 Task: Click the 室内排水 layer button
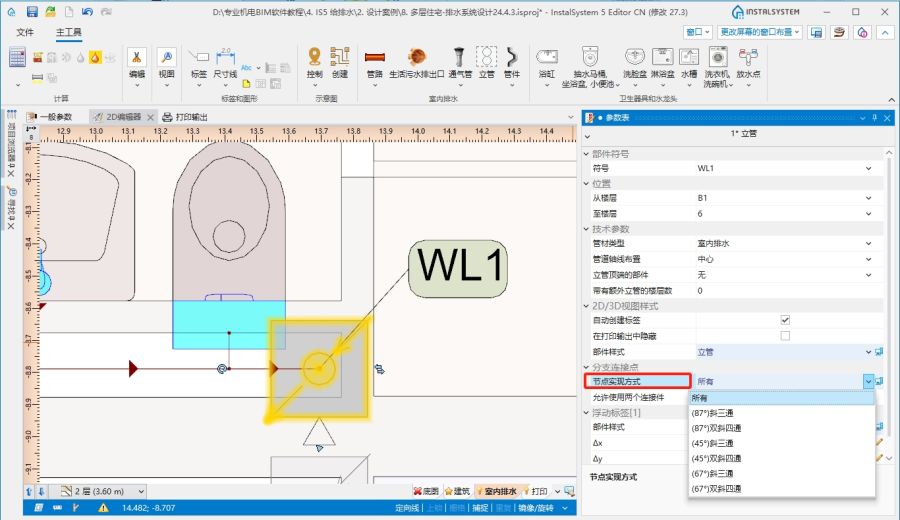pos(499,491)
